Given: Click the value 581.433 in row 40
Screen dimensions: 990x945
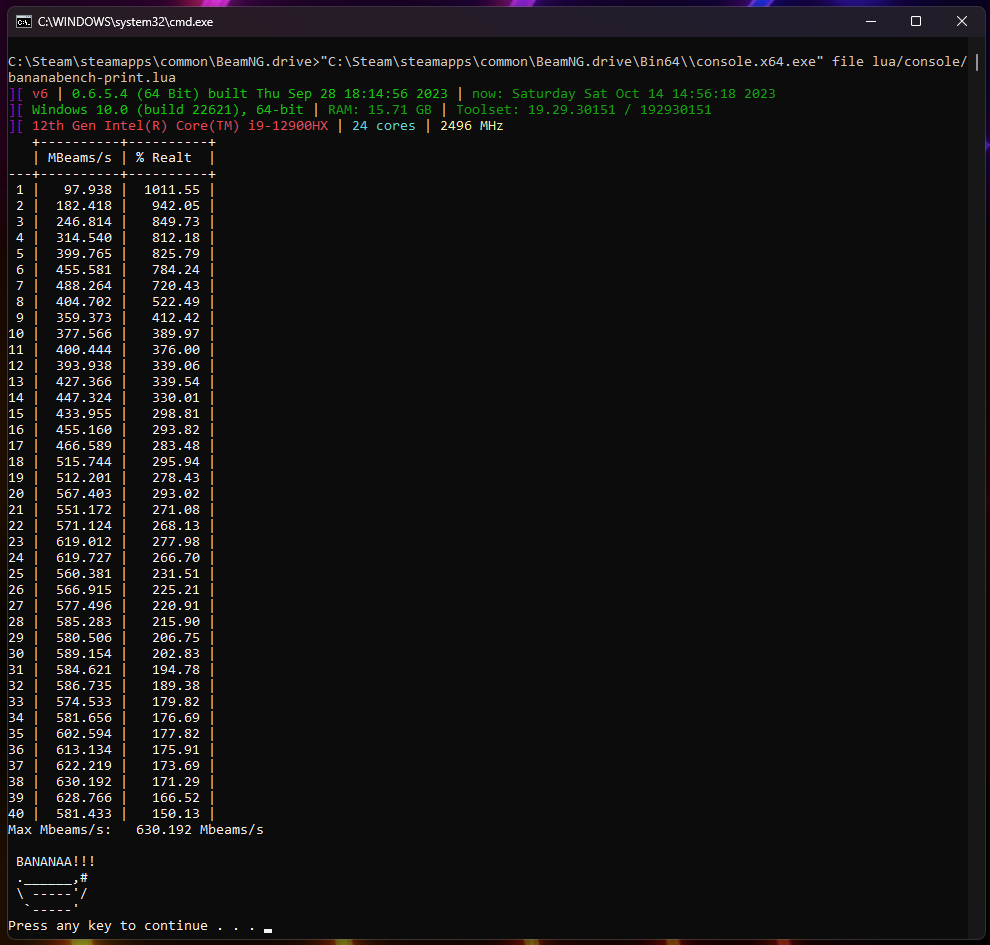Looking at the screenshot, I should pos(84,814).
